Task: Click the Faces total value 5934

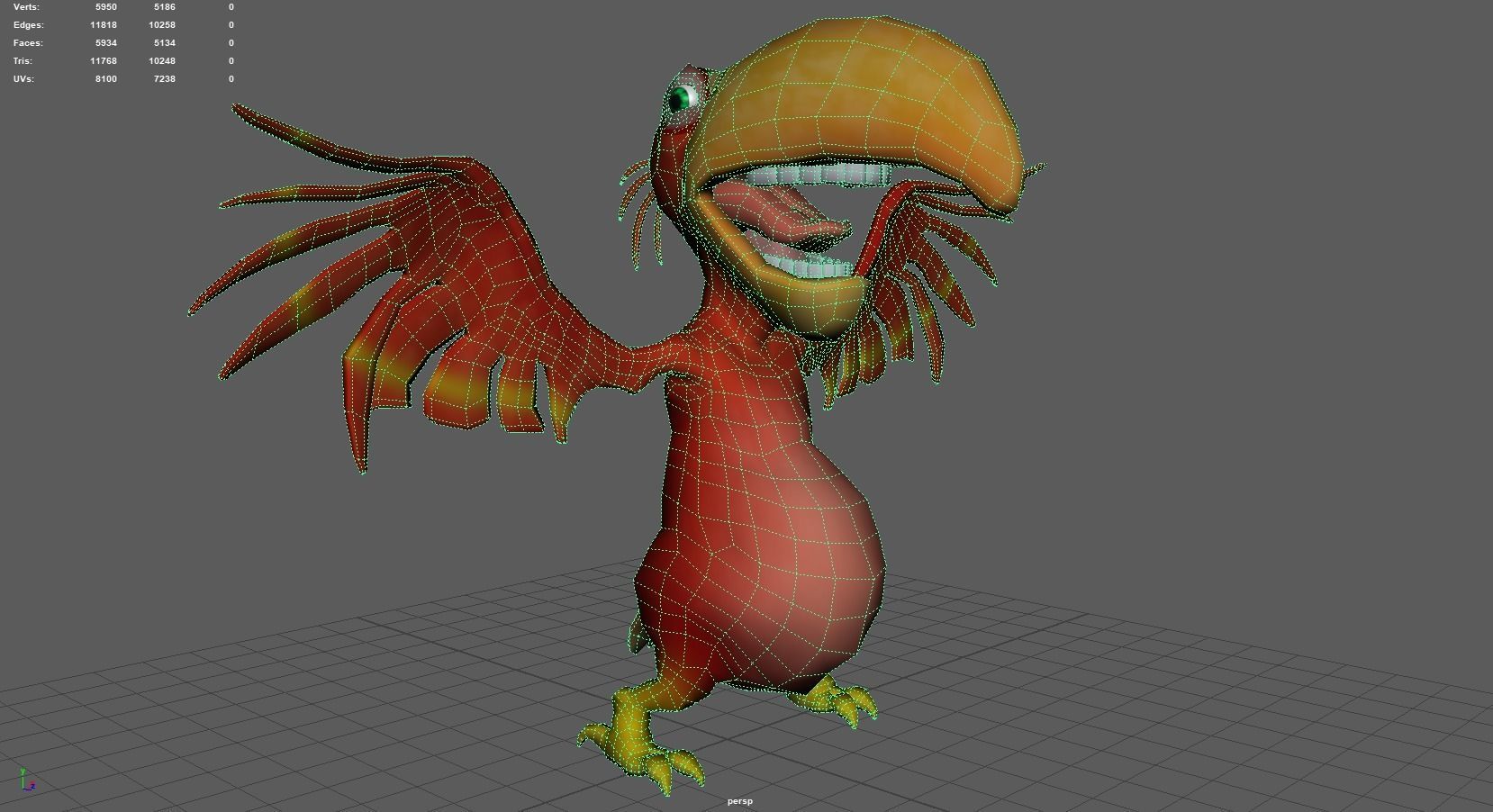Action: tap(105, 43)
